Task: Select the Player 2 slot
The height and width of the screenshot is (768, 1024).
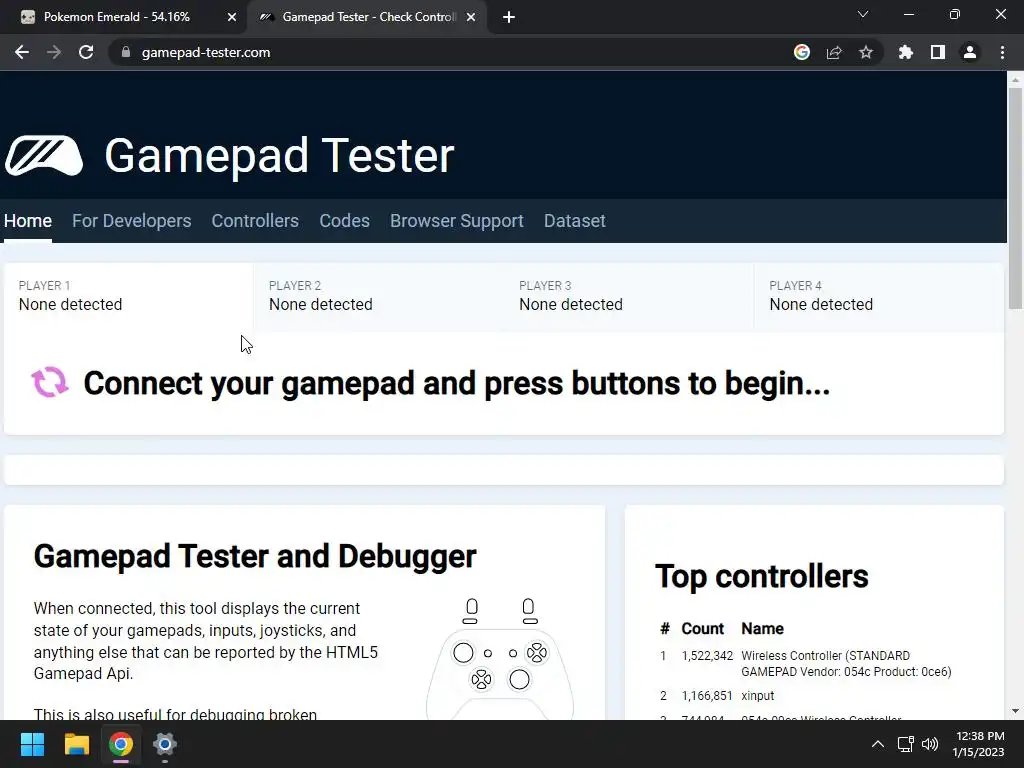Action: coord(378,296)
